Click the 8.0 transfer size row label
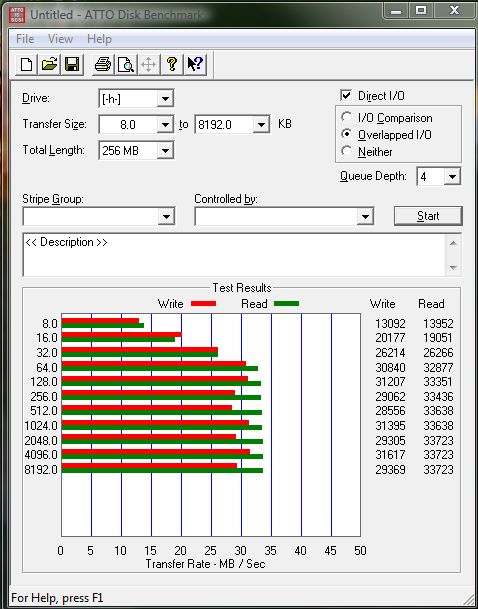This screenshot has width=478, height=609. pos(49,324)
